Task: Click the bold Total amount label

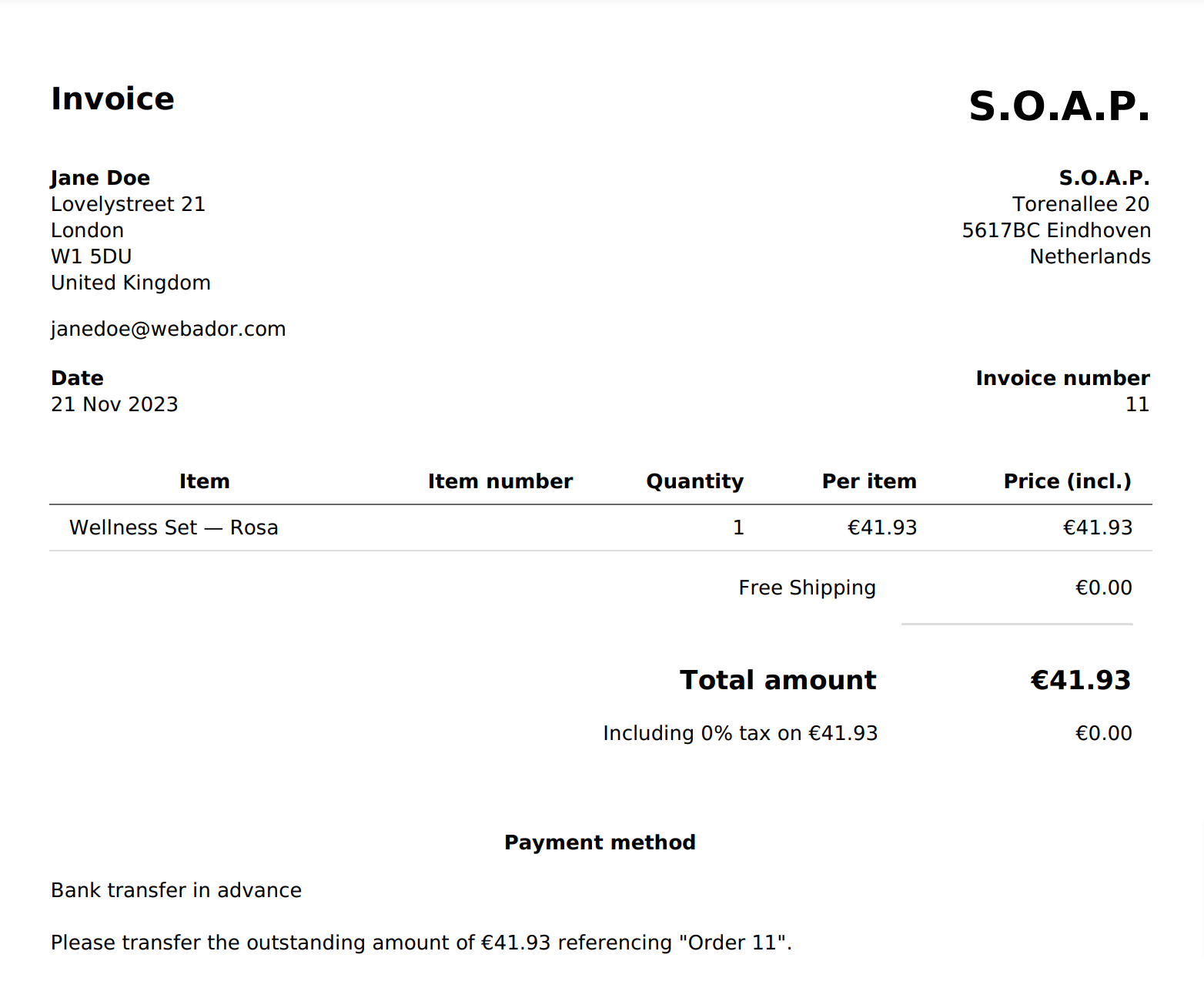Action: pos(778,680)
